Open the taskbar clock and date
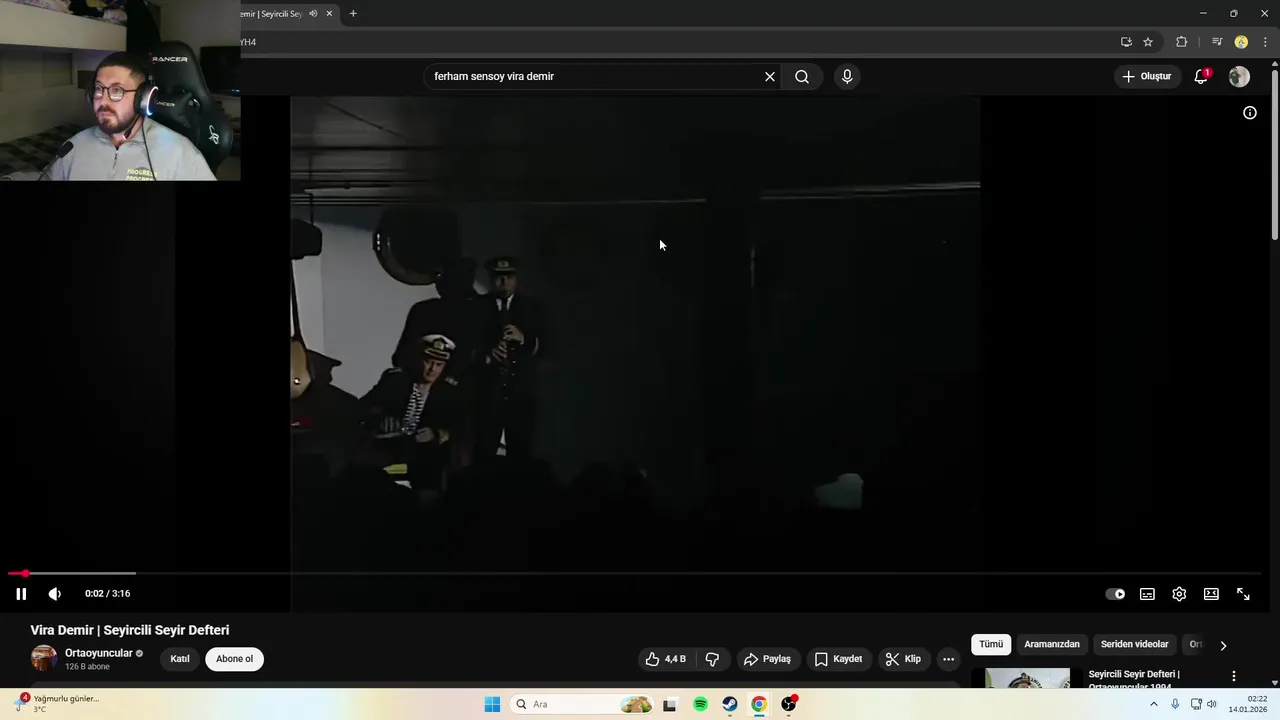The image size is (1280, 720). (1248, 704)
